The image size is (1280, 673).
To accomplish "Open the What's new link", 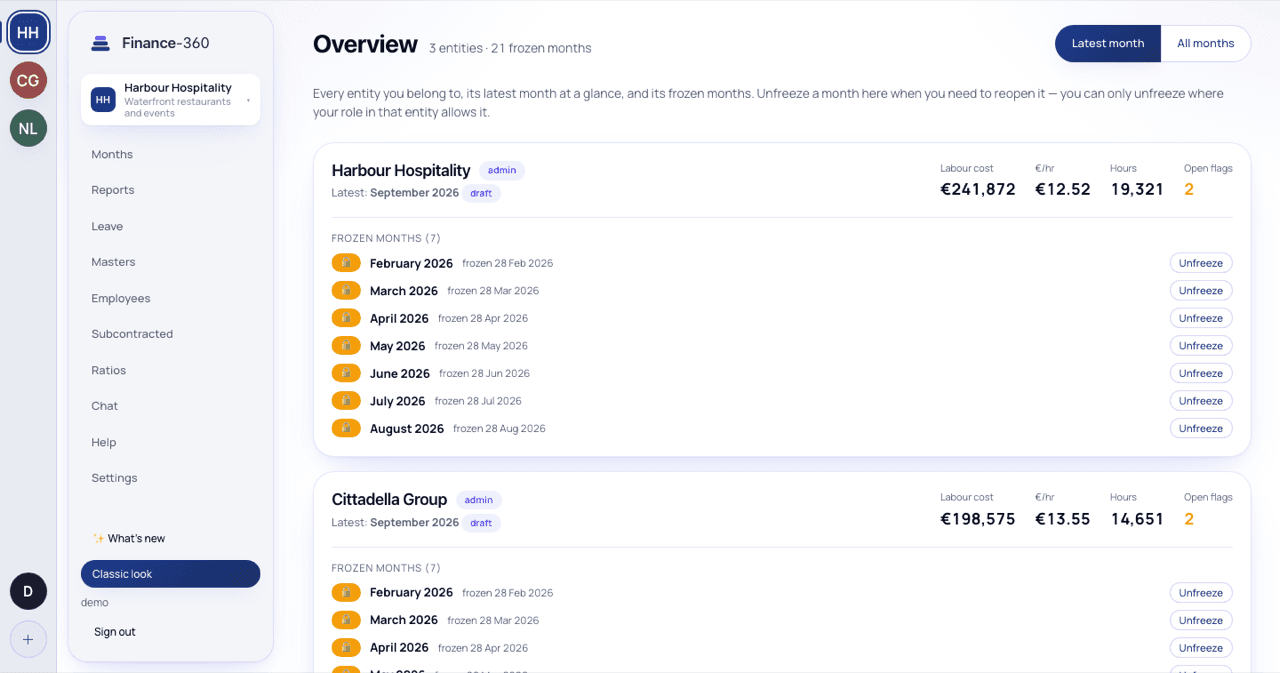I will point(129,538).
